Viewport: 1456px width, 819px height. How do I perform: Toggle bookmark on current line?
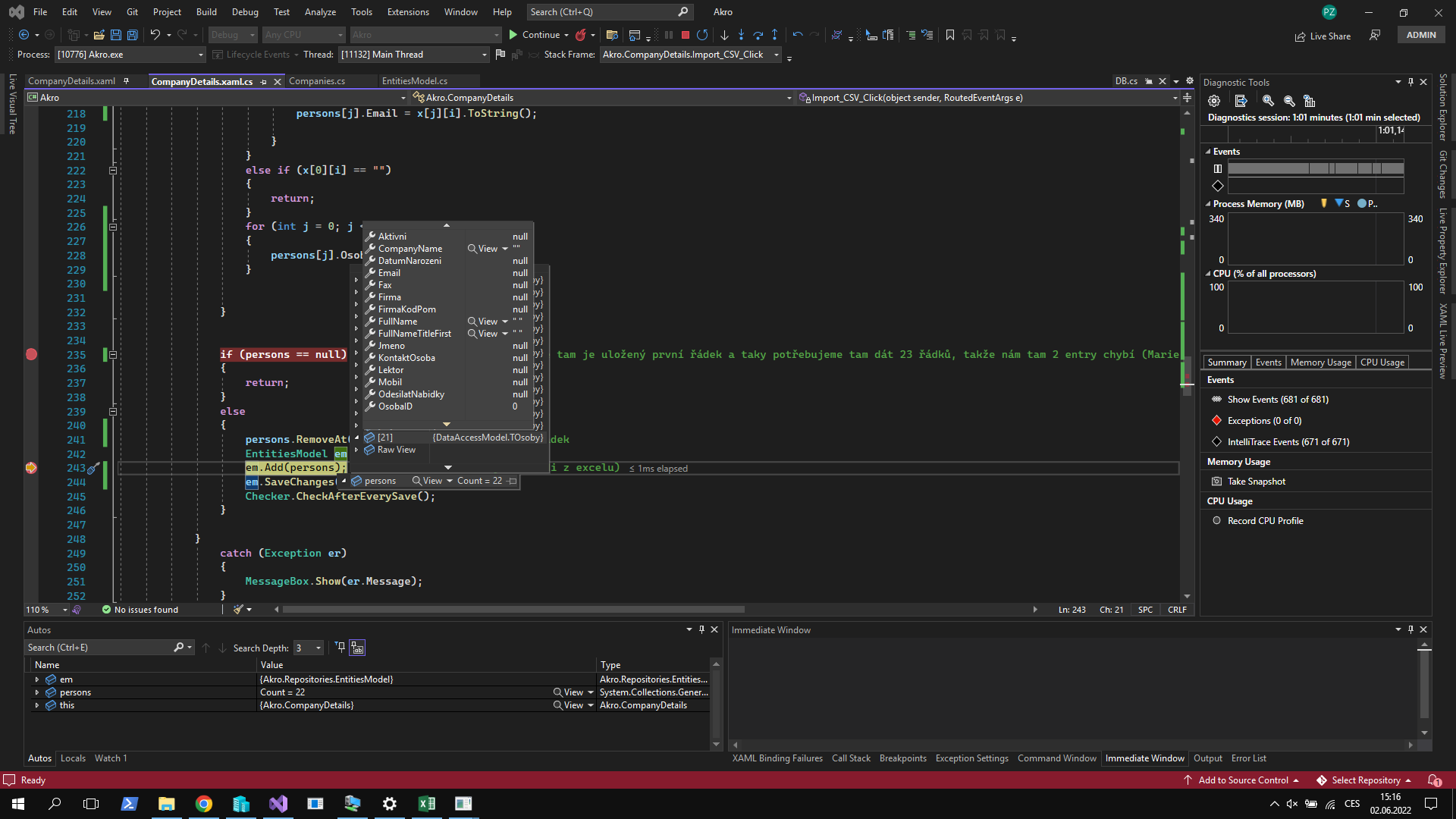(x=950, y=35)
